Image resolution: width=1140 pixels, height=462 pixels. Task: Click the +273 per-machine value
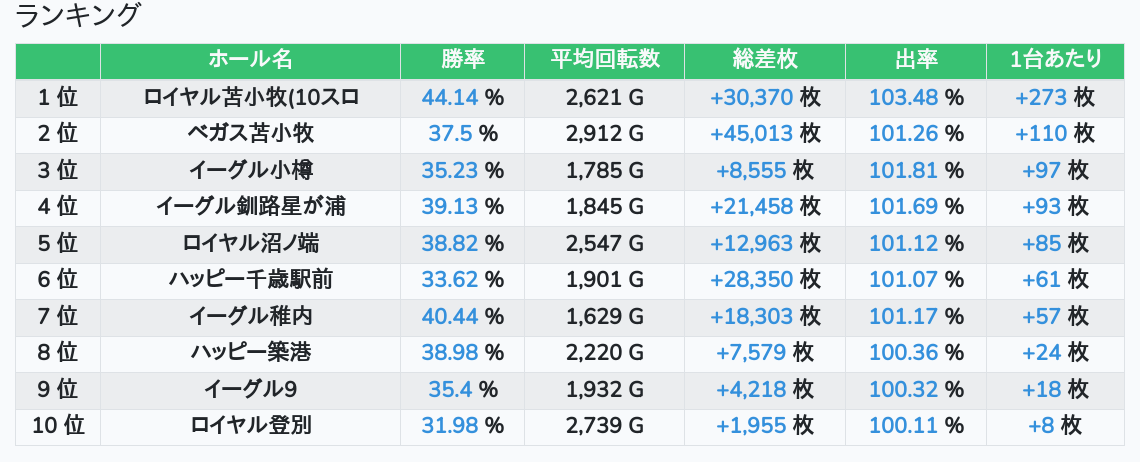click(x=1042, y=98)
